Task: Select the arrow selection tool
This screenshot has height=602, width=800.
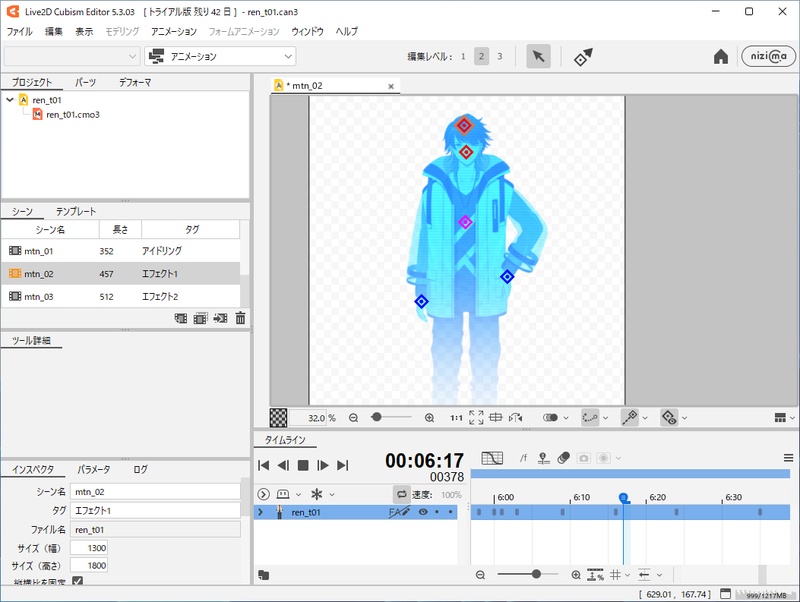Action: [538, 56]
